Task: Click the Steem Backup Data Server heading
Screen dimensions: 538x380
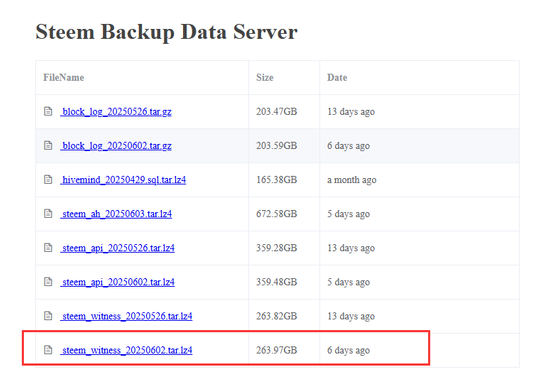Action: 166,32
